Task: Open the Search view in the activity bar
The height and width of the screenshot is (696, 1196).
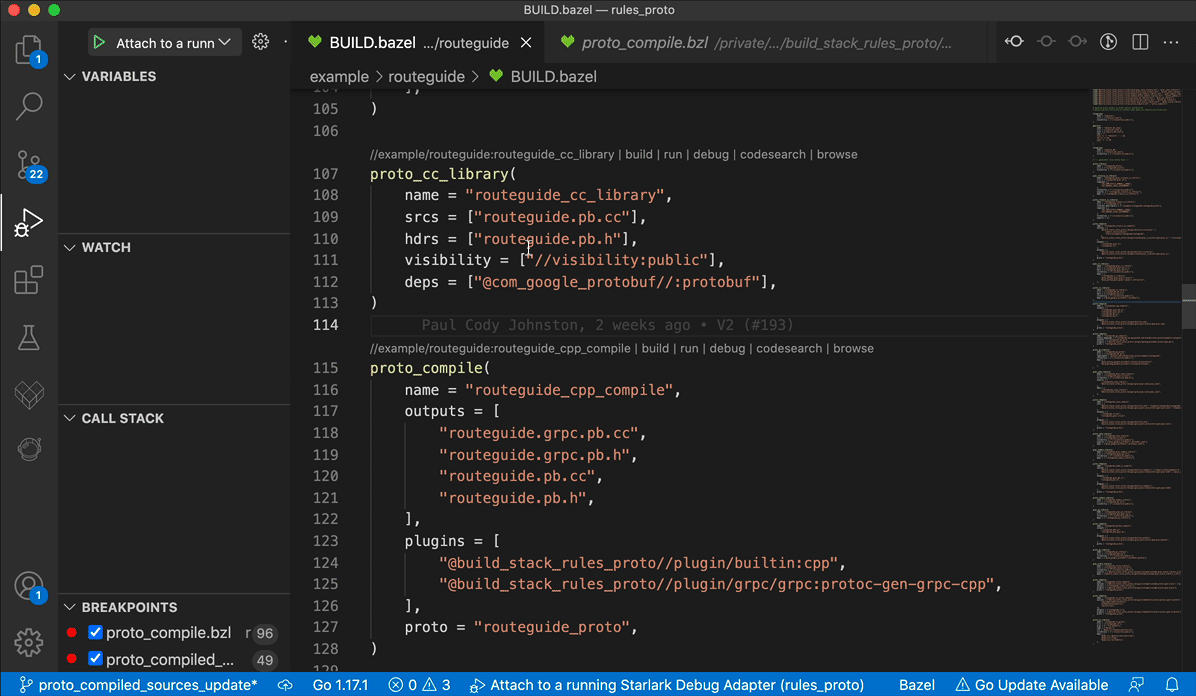Action: coord(29,106)
